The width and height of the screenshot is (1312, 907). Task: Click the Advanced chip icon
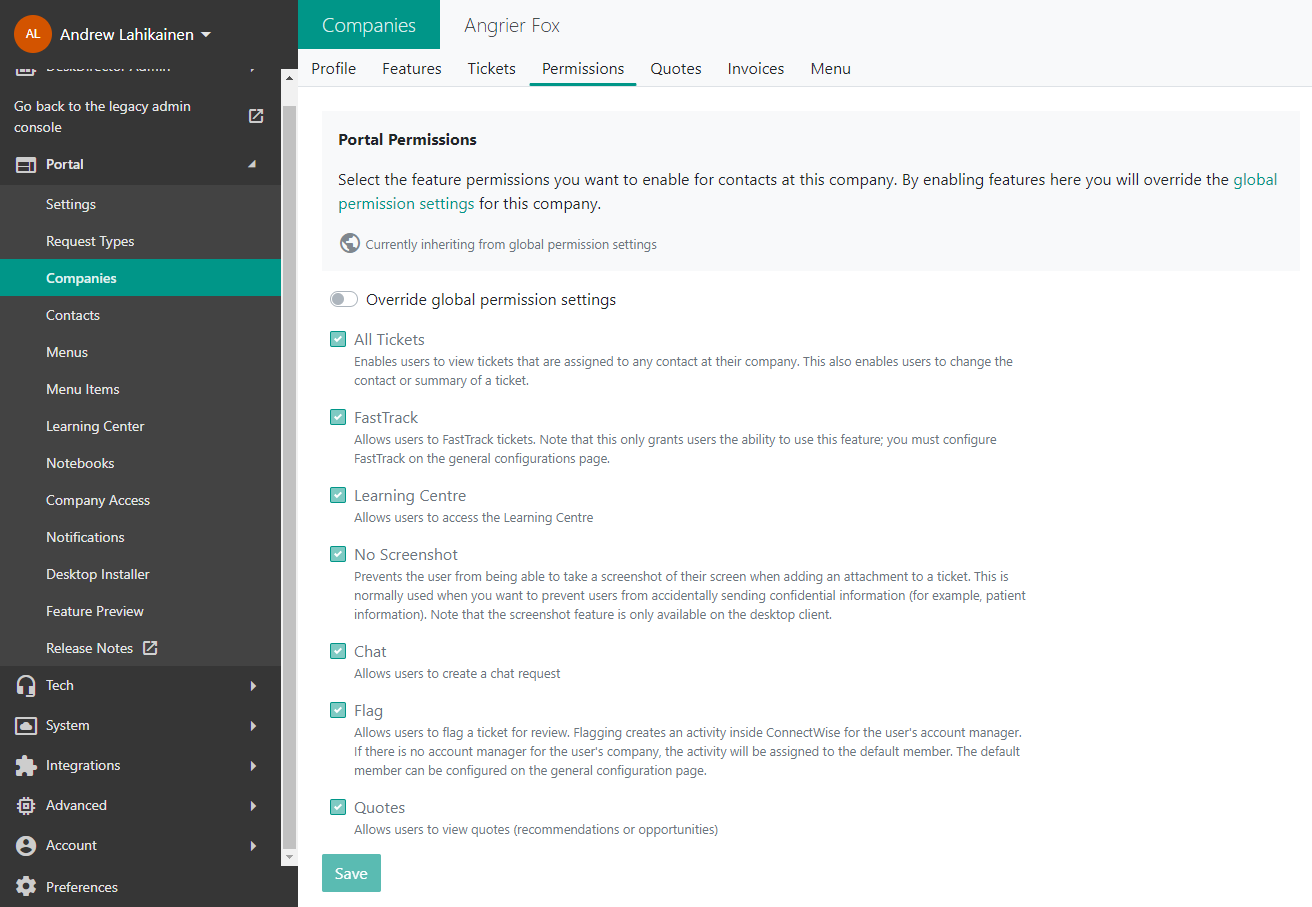[26, 806]
